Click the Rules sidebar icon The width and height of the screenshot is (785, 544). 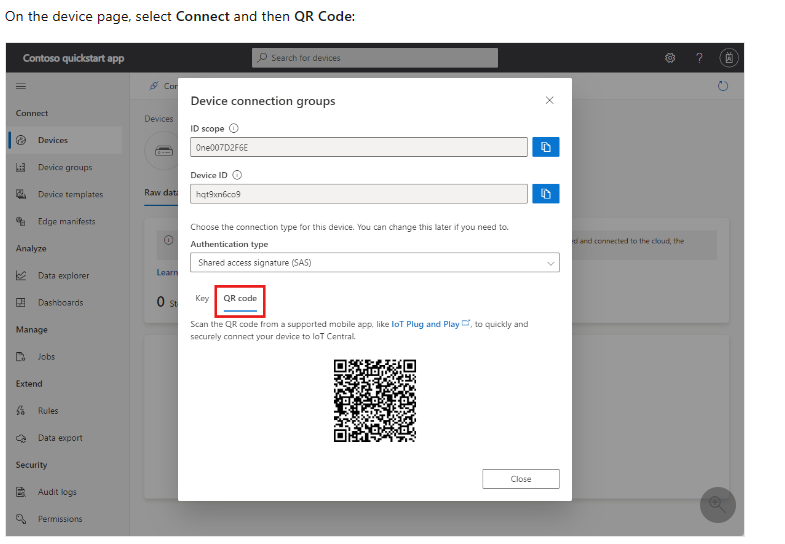pos(21,410)
